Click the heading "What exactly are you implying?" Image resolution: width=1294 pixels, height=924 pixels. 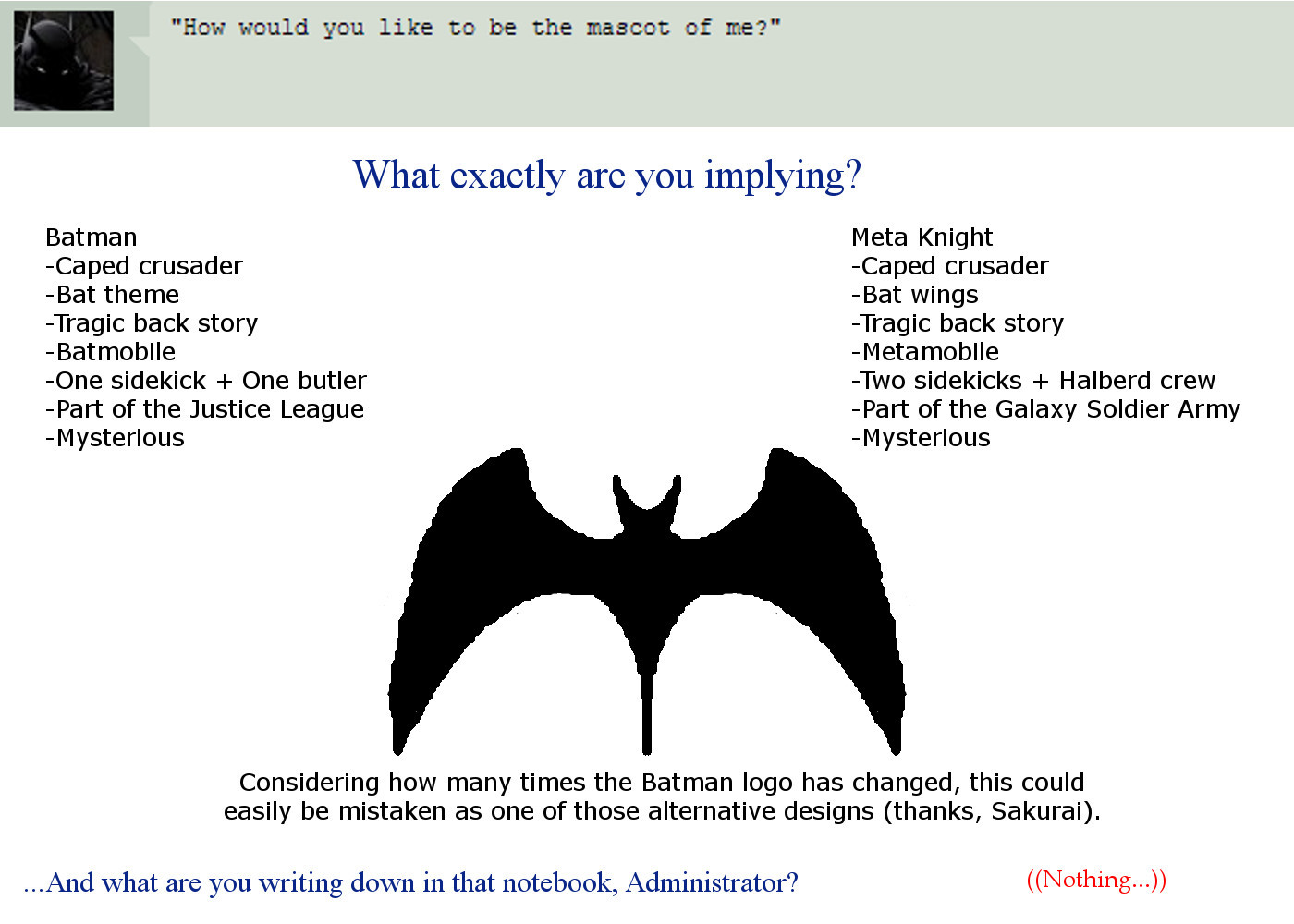[x=607, y=176]
